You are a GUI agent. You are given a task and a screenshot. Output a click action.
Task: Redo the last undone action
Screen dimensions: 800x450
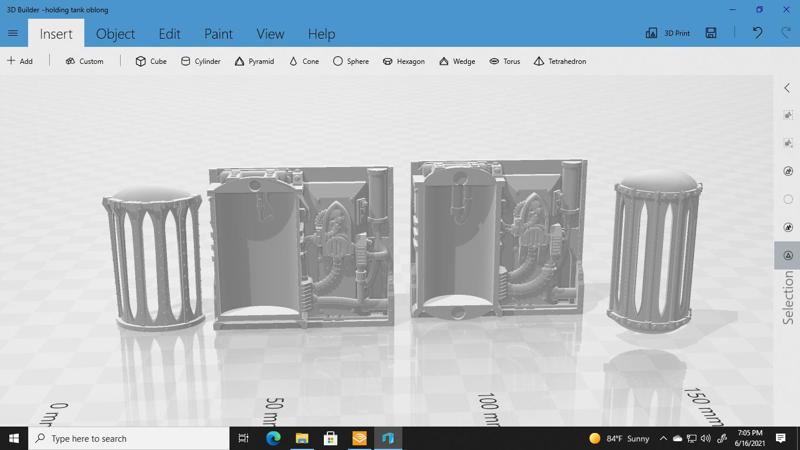pos(786,33)
